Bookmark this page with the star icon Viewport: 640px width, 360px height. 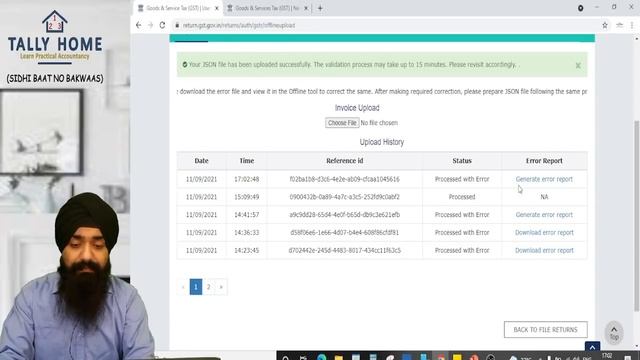(x=605, y=25)
